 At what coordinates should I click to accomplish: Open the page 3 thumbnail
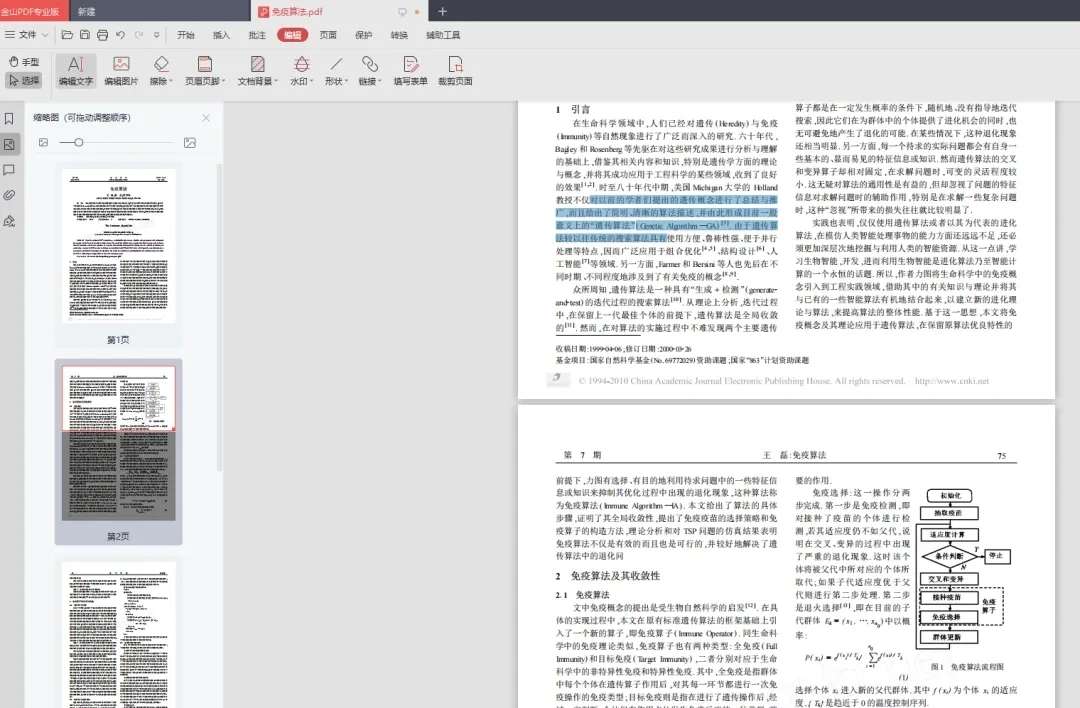(x=118, y=635)
